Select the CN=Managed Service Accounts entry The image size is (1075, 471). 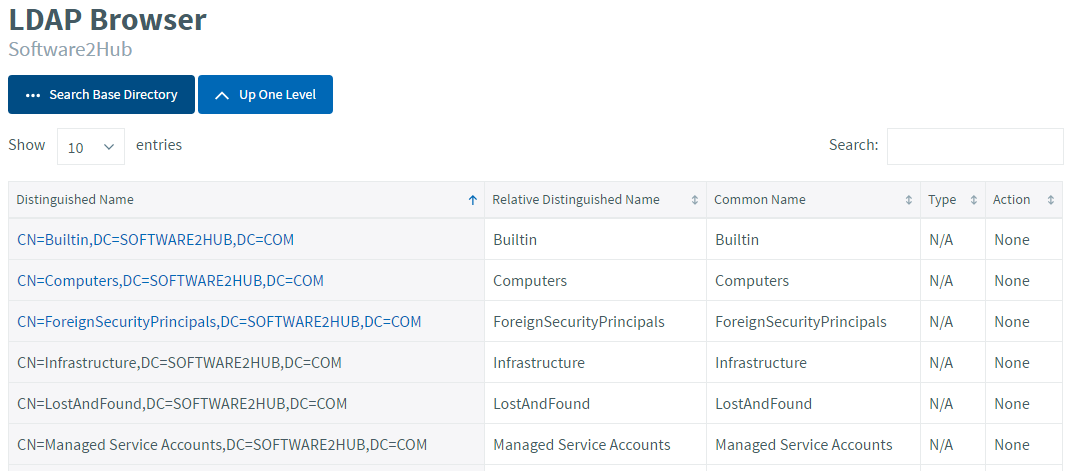coord(222,445)
